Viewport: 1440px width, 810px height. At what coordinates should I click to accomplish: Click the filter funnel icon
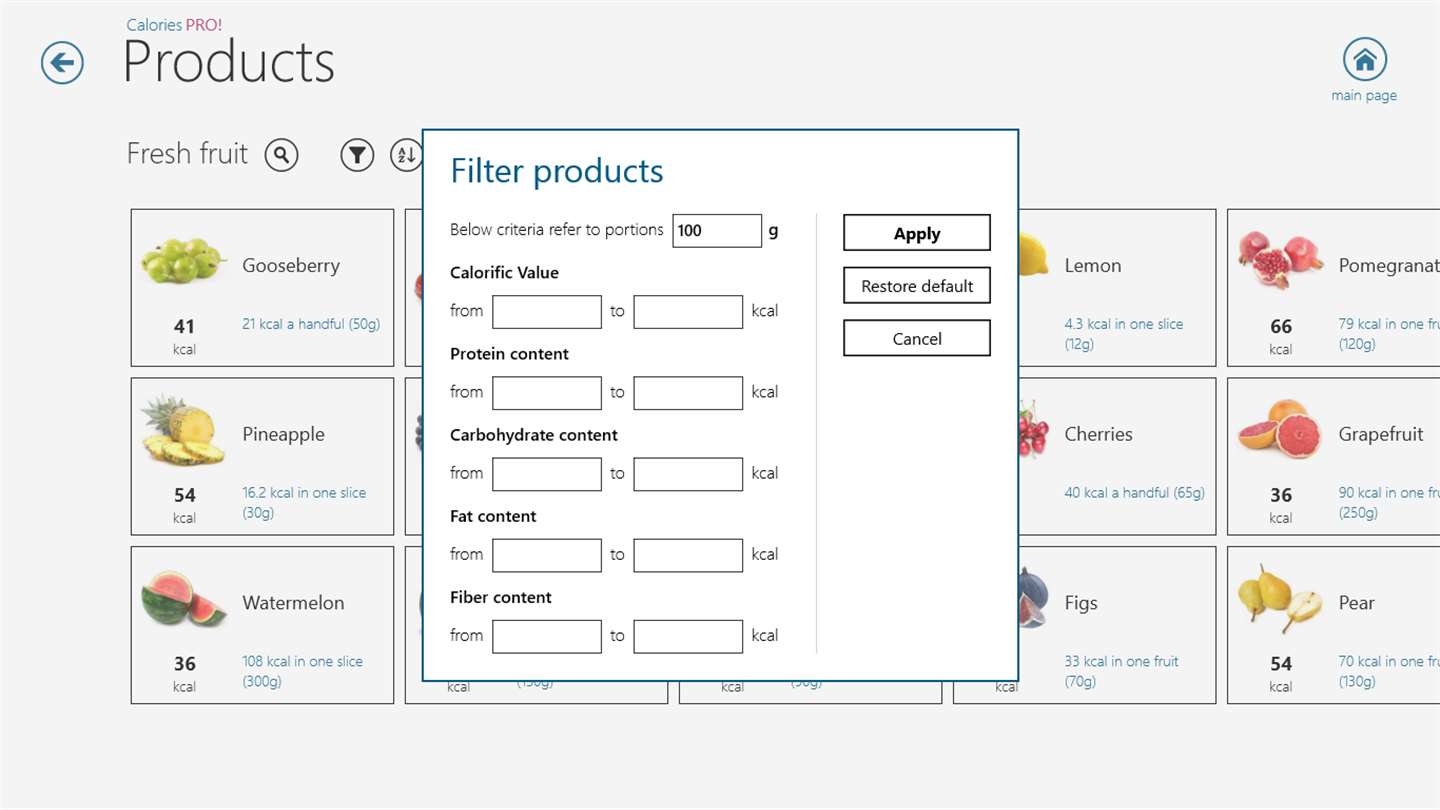357,155
